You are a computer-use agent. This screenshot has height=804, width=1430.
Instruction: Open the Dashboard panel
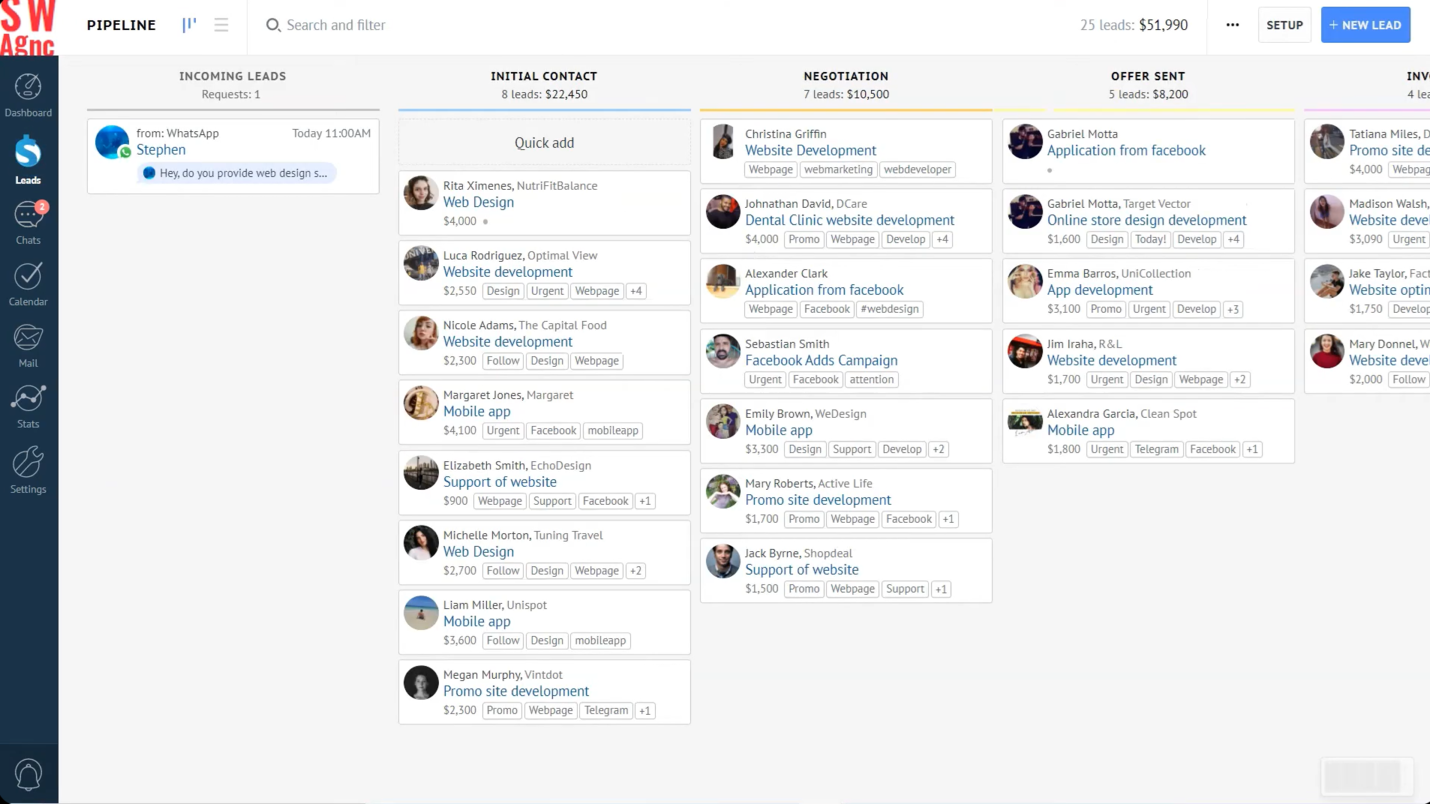(28, 94)
